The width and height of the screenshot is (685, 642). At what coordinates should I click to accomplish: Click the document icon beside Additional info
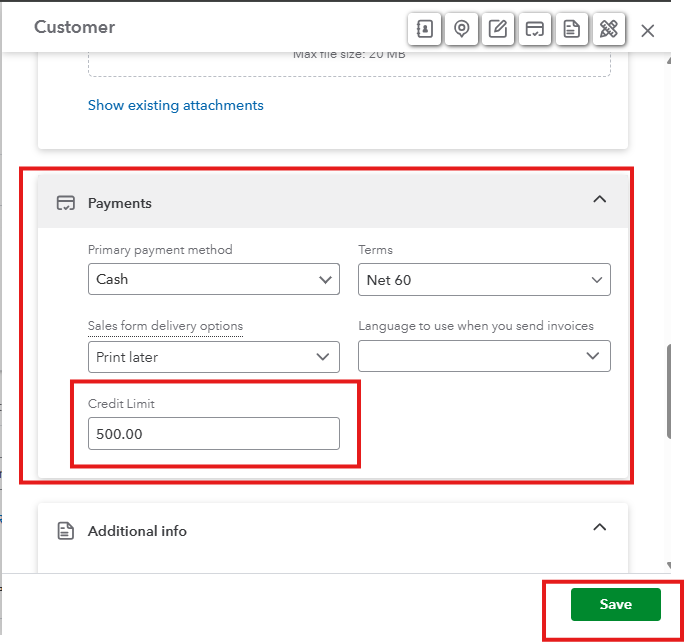coord(65,531)
